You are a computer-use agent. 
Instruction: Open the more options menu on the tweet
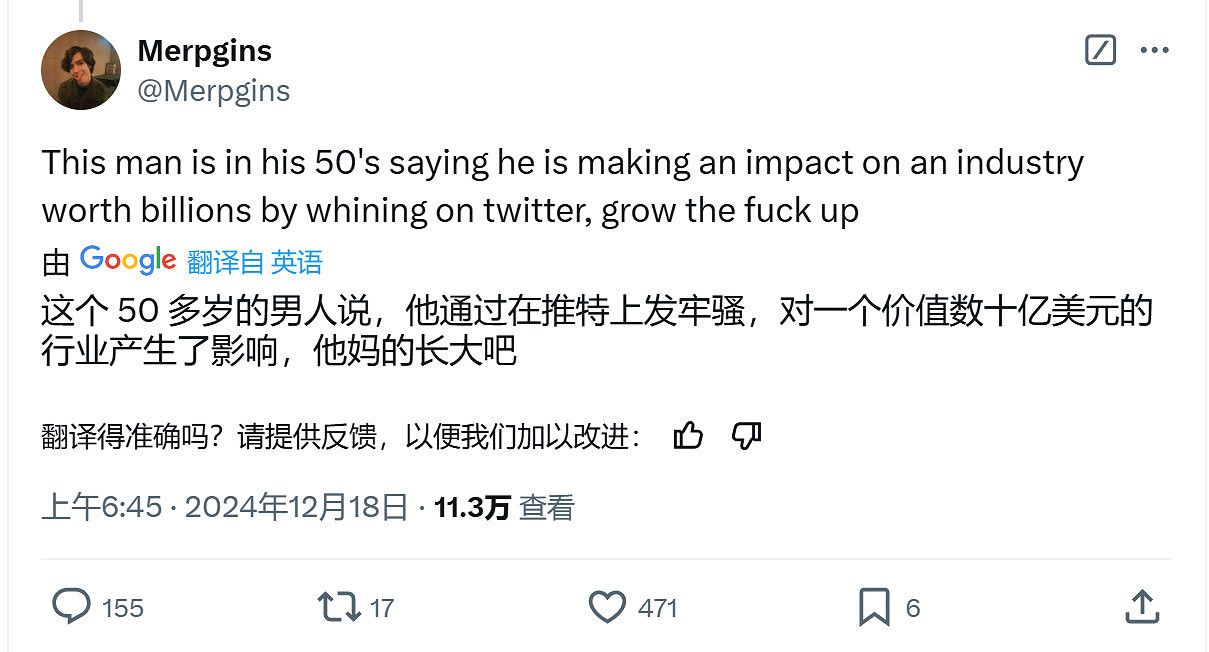(x=1155, y=50)
